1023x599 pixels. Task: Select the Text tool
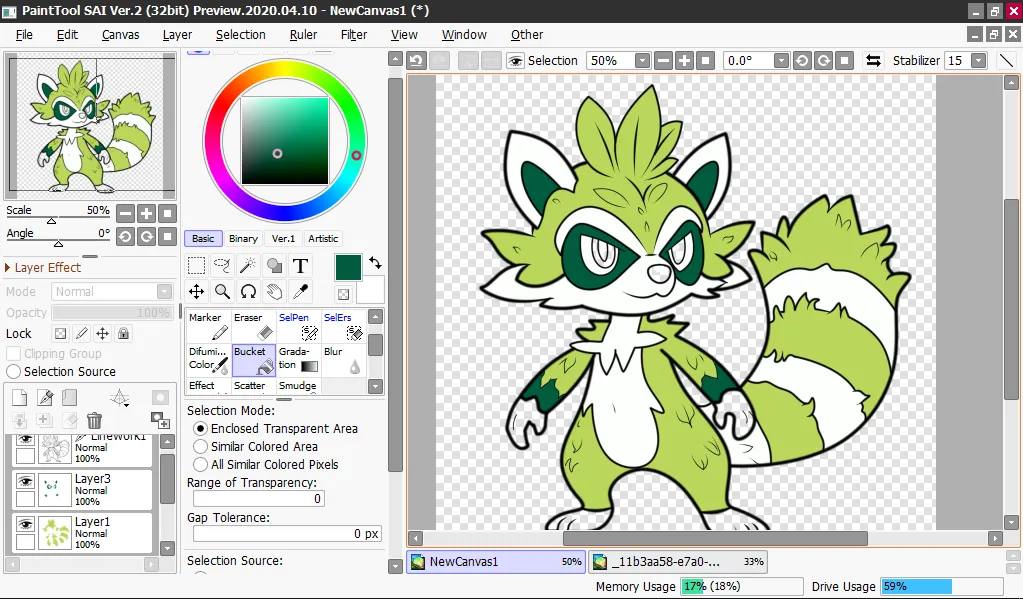tap(300, 266)
